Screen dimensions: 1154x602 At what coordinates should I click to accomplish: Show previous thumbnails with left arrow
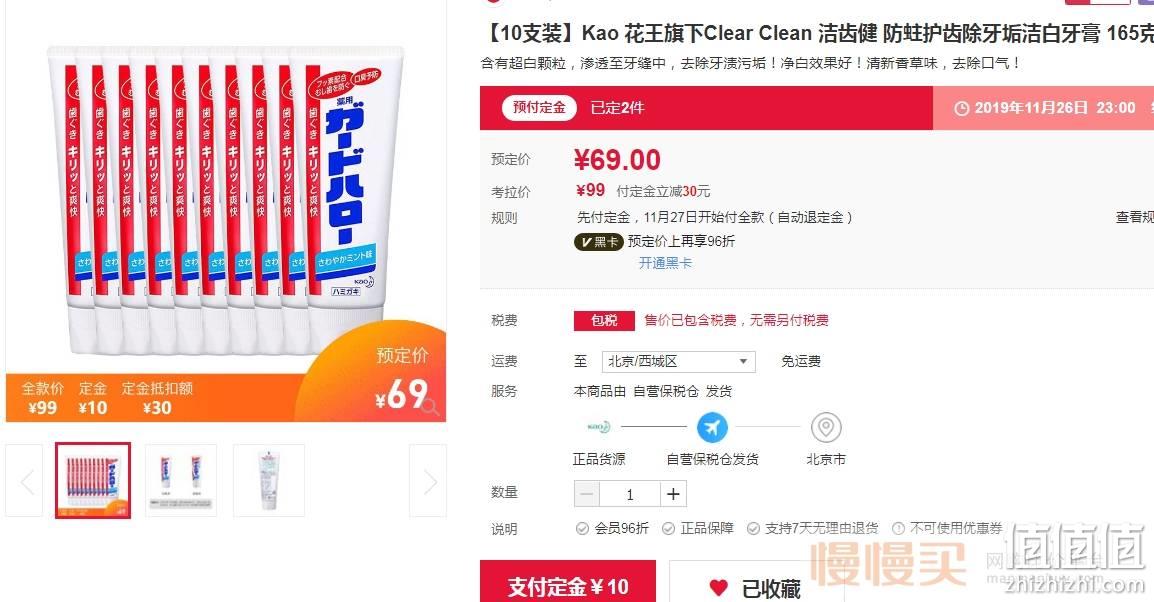[24, 481]
